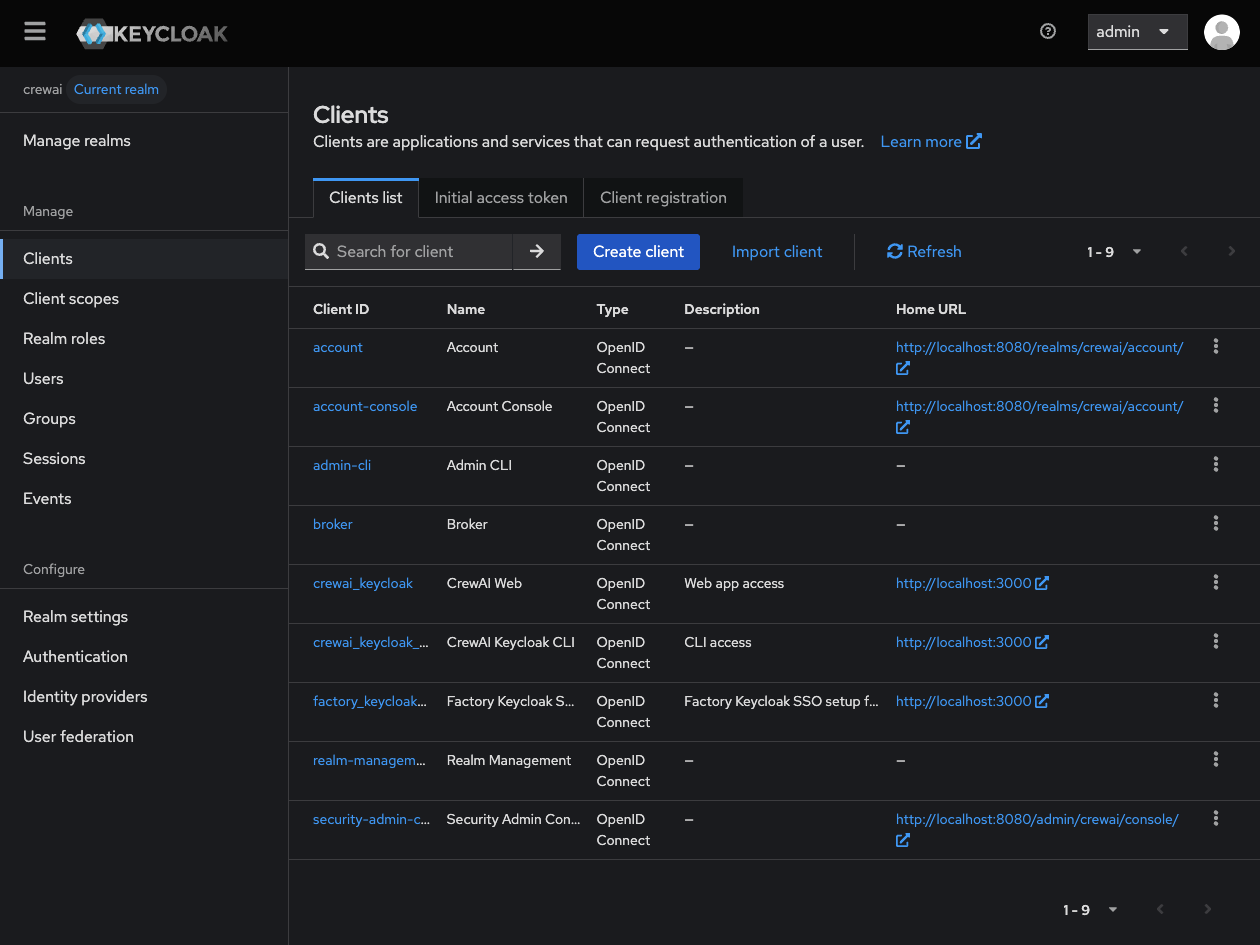Switch to the Initial access token tab
Screen dimensions: 1260x945
tap(500, 197)
